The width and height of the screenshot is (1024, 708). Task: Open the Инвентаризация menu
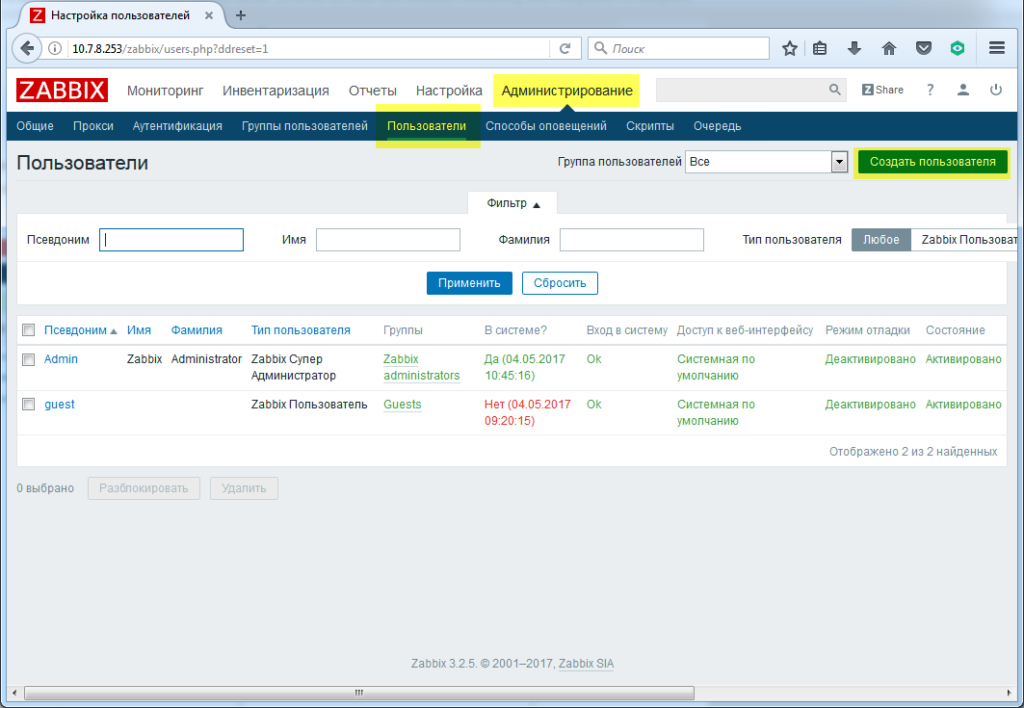tap(276, 90)
